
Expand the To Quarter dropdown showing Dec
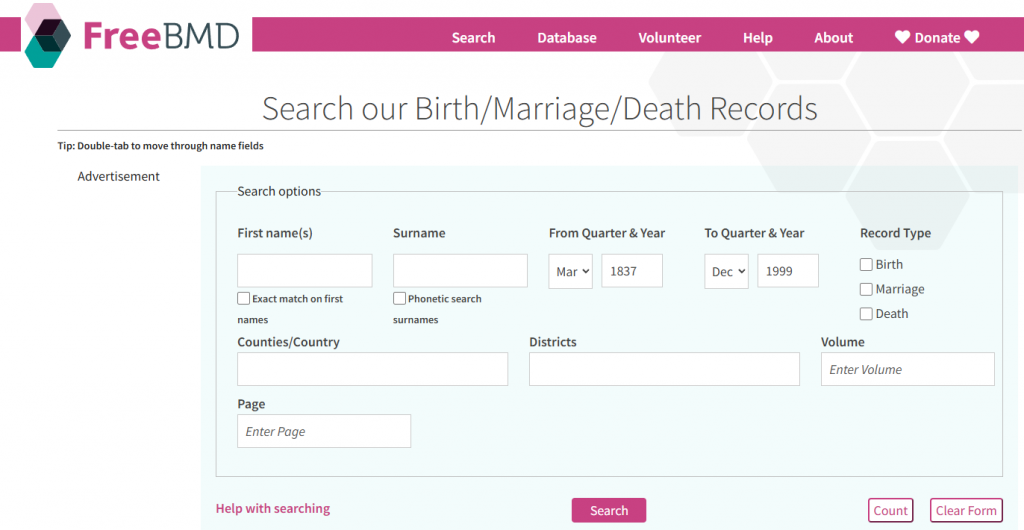coord(726,271)
